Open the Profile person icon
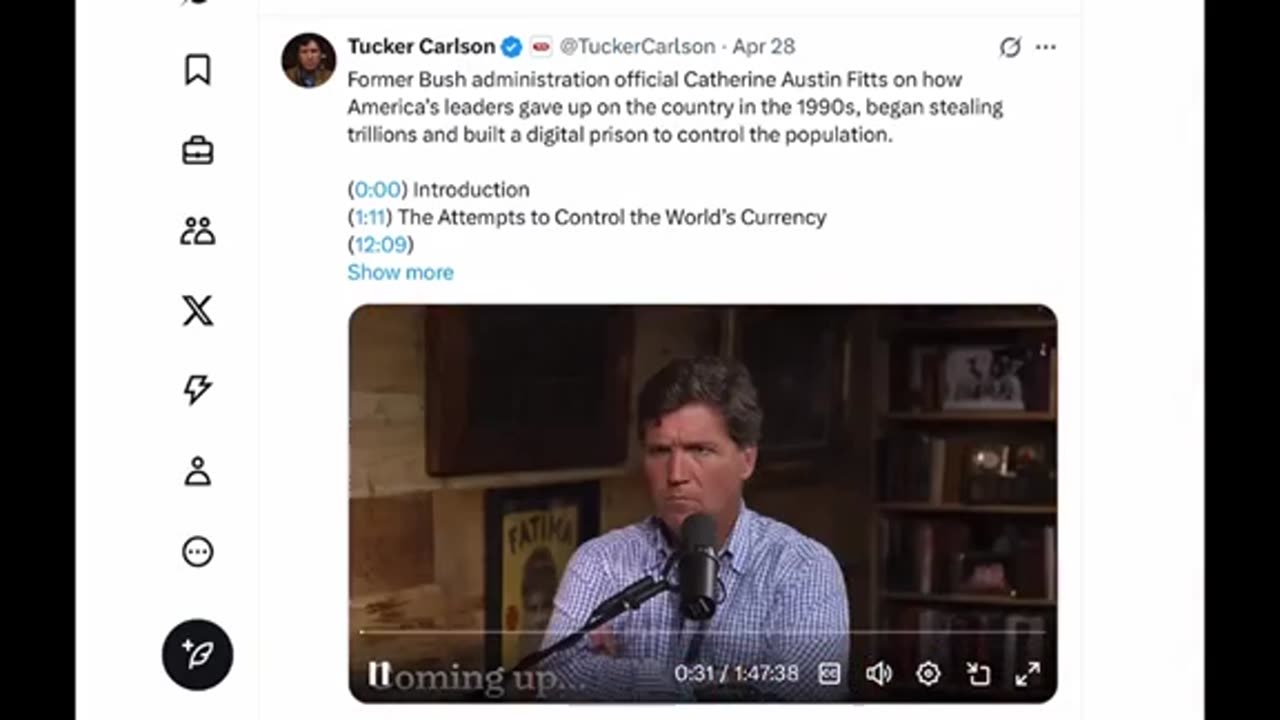1280x720 pixels. [x=197, y=471]
